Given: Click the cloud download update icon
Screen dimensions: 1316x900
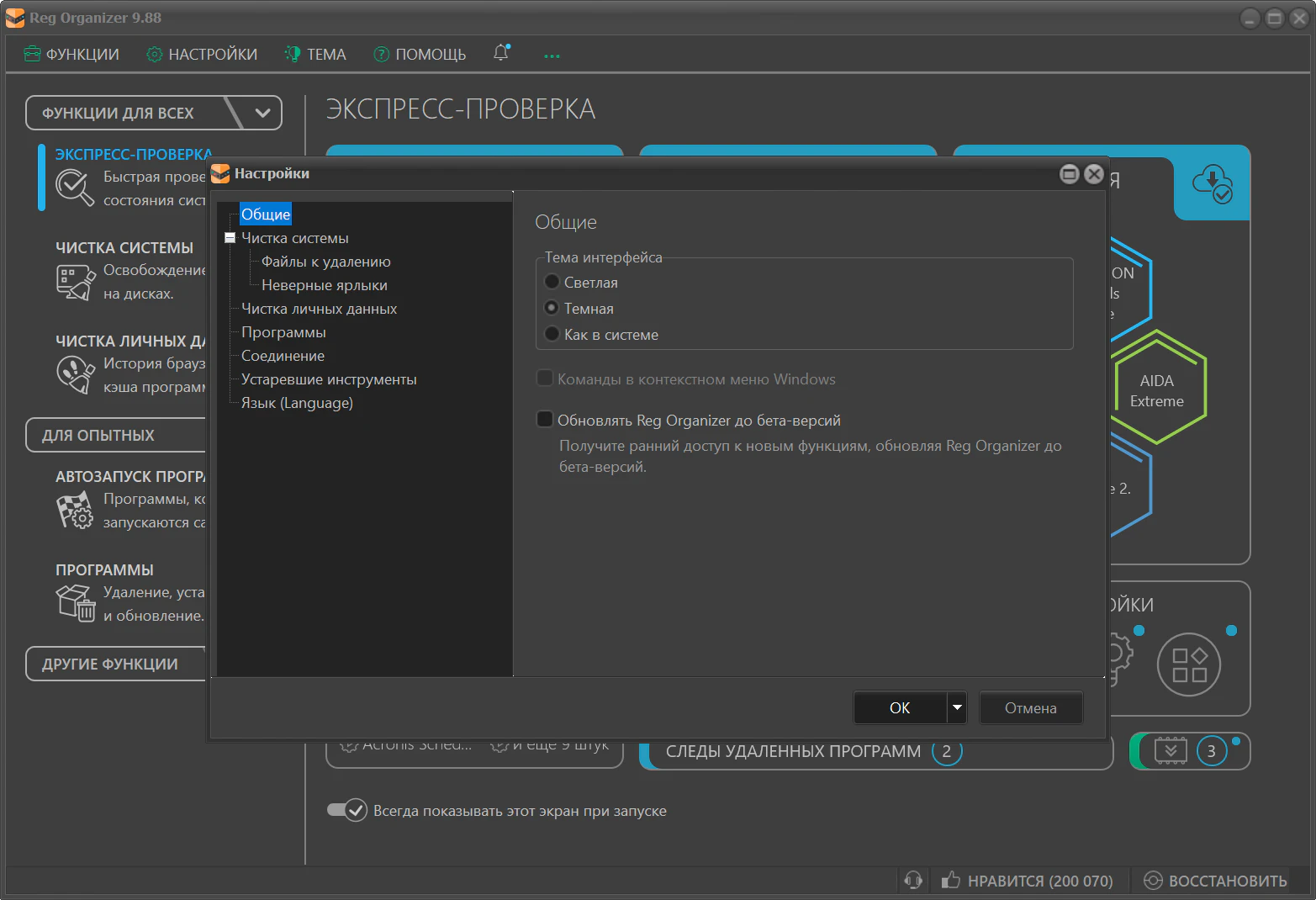Looking at the screenshot, I should pyautogui.click(x=1212, y=183).
